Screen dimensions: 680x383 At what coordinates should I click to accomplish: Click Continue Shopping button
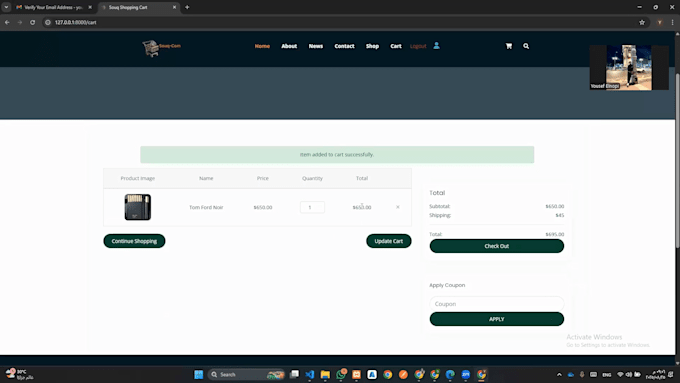tap(134, 241)
